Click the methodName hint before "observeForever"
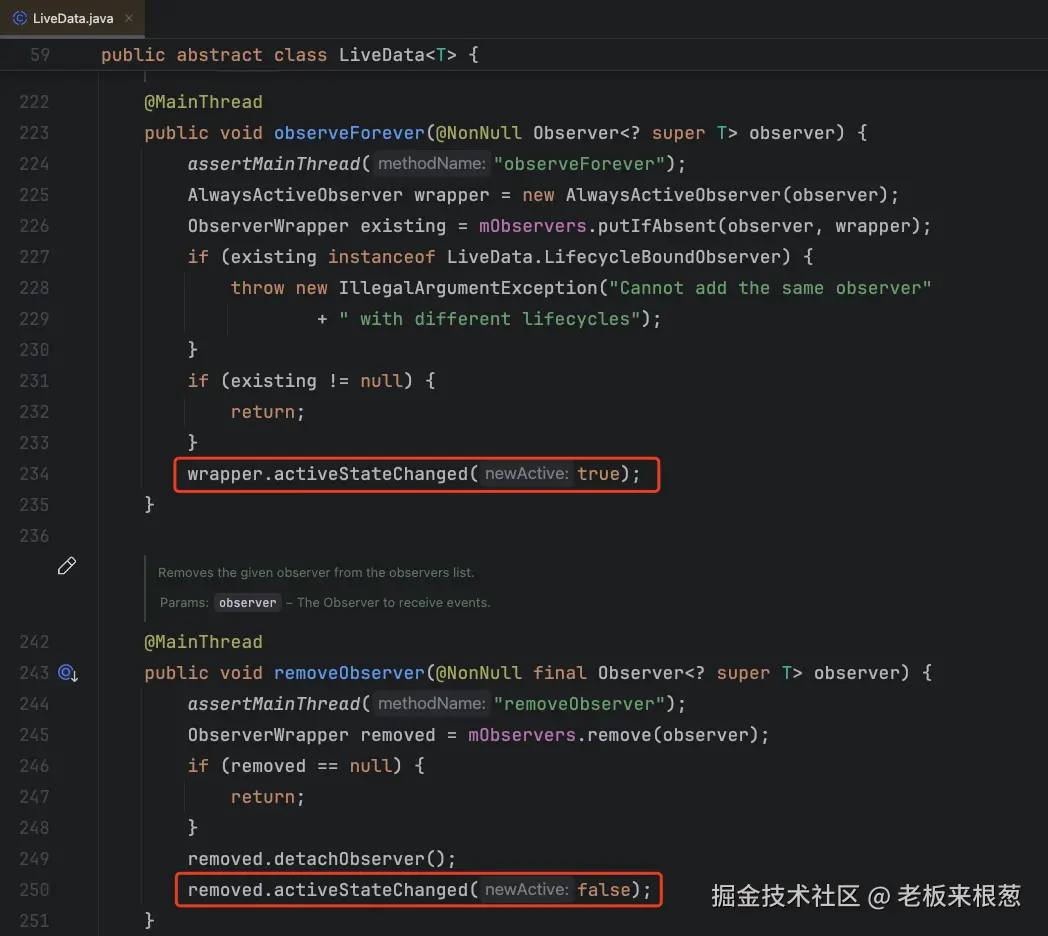 [x=431, y=163]
